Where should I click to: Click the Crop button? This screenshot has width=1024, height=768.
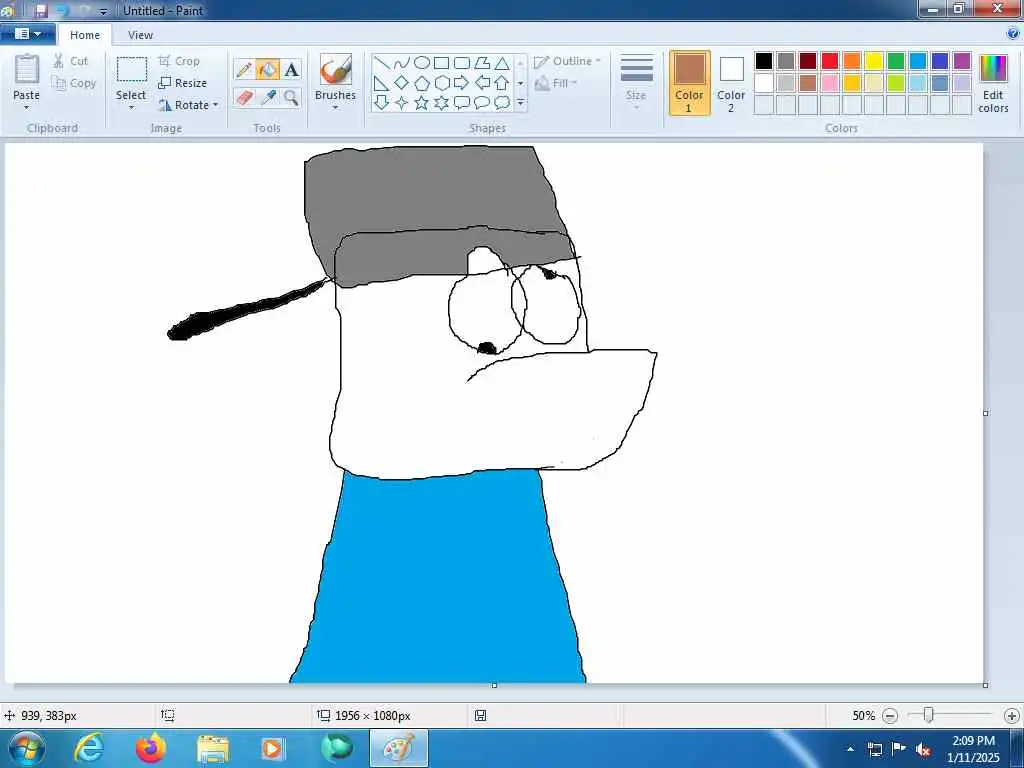click(x=180, y=61)
